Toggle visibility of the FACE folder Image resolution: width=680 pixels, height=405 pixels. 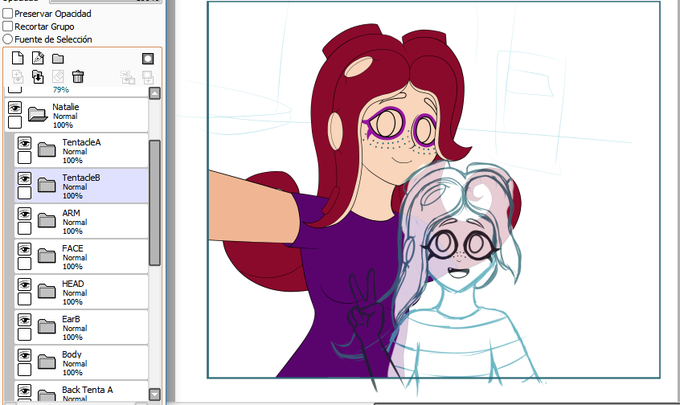[24, 249]
